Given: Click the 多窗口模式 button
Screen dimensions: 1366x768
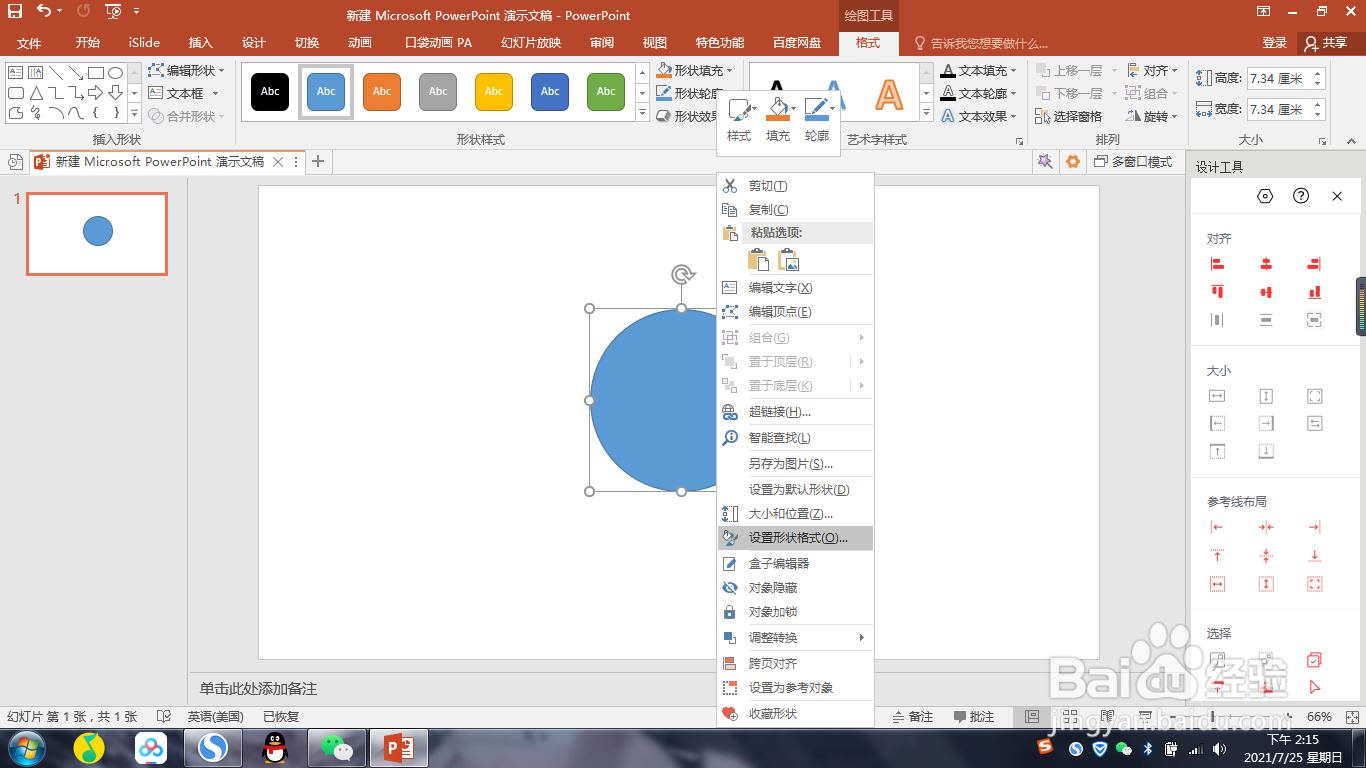Looking at the screenshot, I should click(x=1133, y=161).
